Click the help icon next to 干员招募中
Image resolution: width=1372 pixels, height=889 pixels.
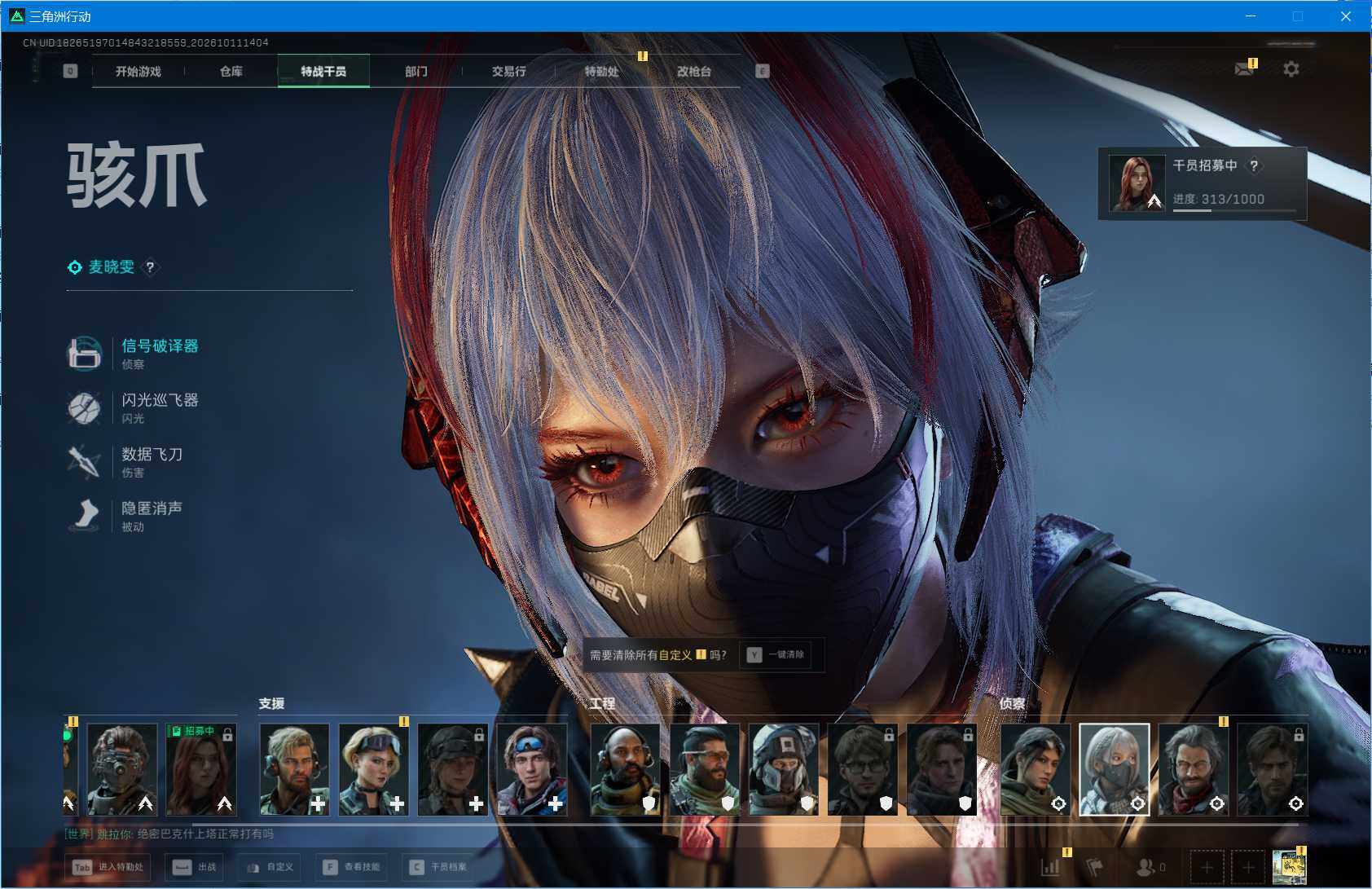(x=1255, y=165)
